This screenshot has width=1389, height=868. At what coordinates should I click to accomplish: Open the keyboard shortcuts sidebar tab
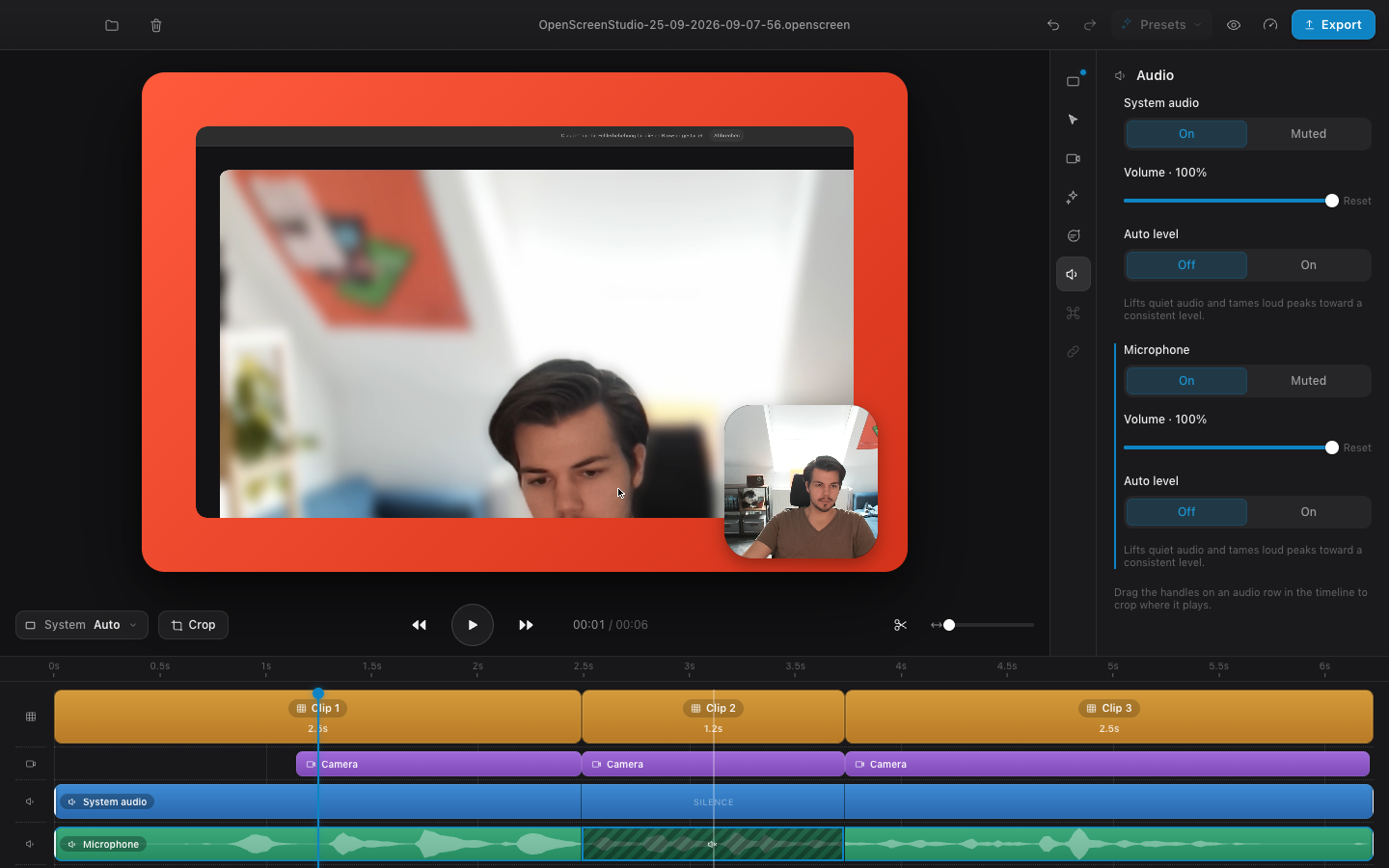point(1074,312)
